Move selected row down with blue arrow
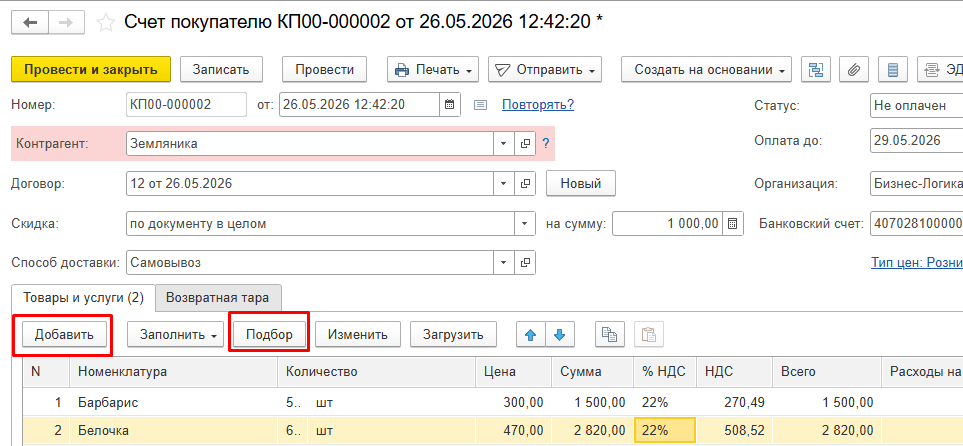The height and width of the screenshot is (446, 963). coord(559,335)
